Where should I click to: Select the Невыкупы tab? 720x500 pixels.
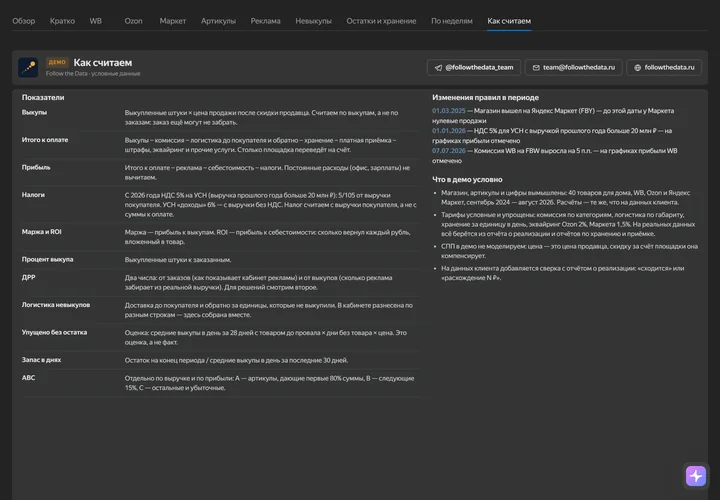pos(313,21)
